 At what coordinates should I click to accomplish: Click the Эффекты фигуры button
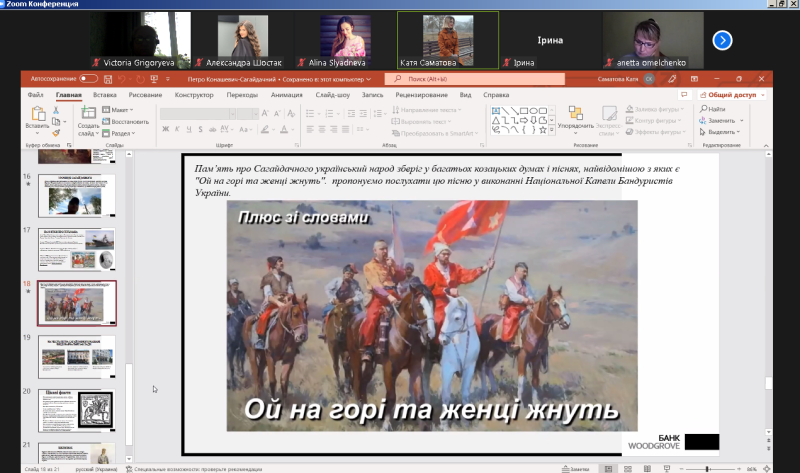click(656, 132)
